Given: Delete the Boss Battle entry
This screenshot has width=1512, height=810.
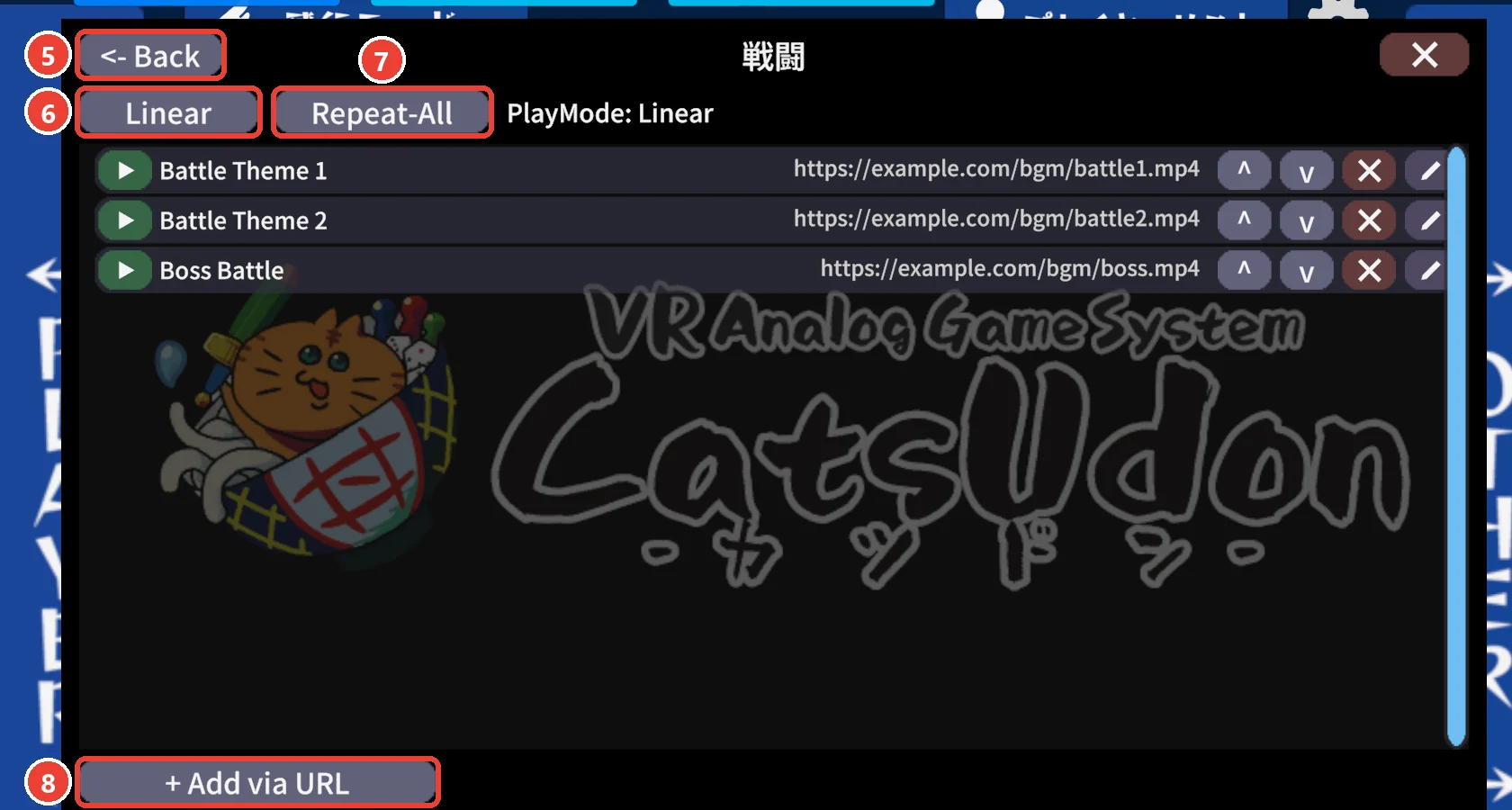Looking at the screenshot, I should click(1369, 271).
